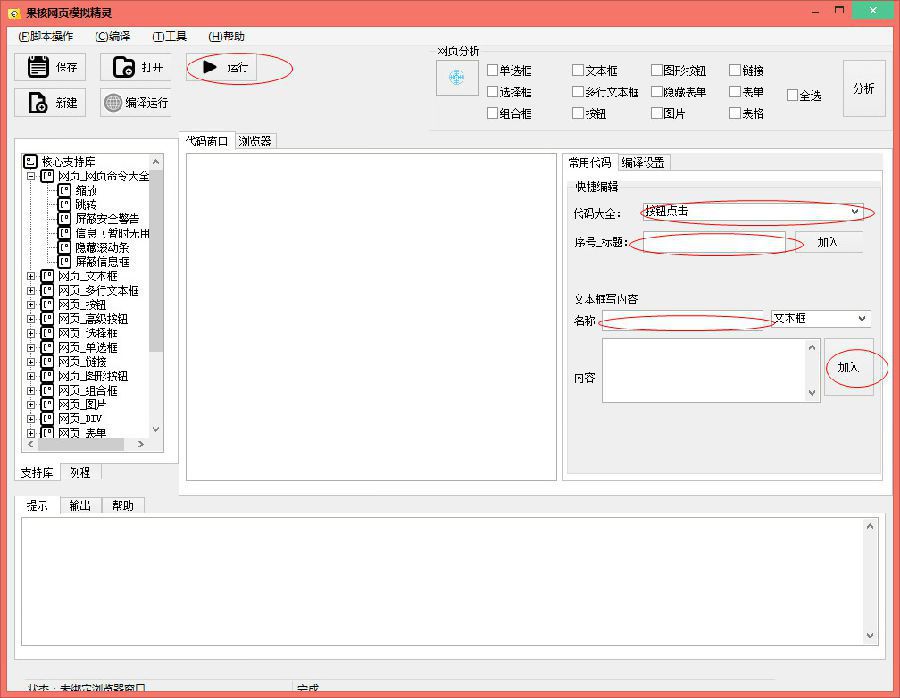Screen dimensions: 900x698
Task: Open the 代码大全 dropdown list
Action: point(855,212)
